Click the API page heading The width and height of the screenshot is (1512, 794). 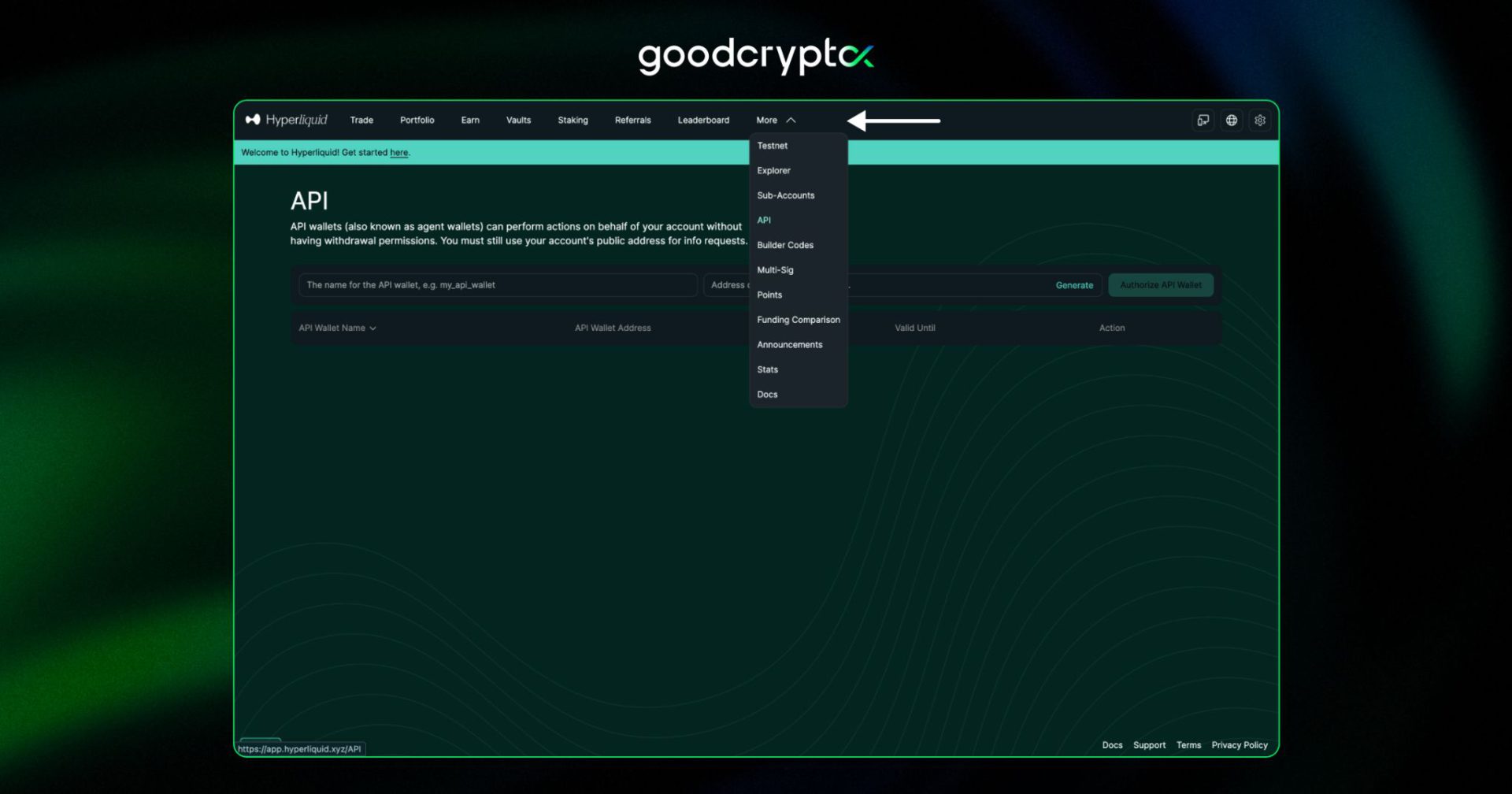(x=309, y=202)
